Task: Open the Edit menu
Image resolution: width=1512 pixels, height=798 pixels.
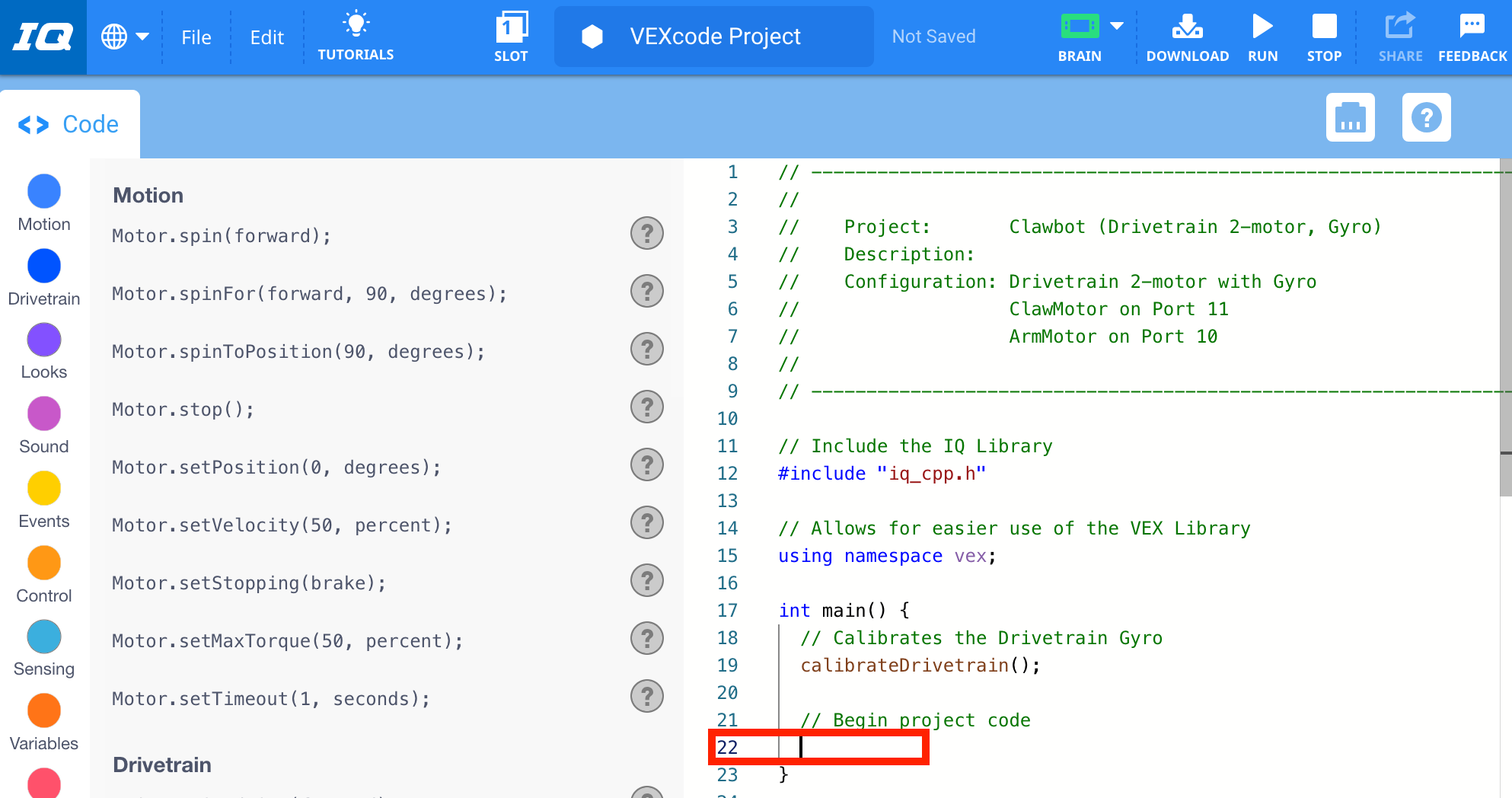Action: [266, 37]
